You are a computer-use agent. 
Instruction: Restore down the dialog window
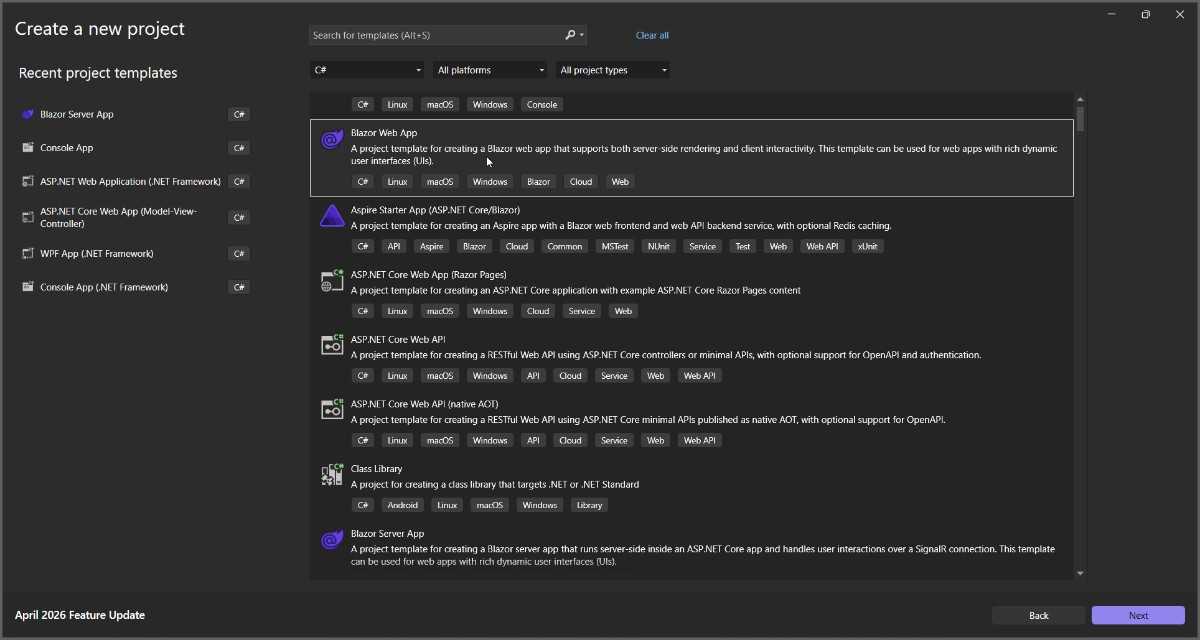point(1146,14)
